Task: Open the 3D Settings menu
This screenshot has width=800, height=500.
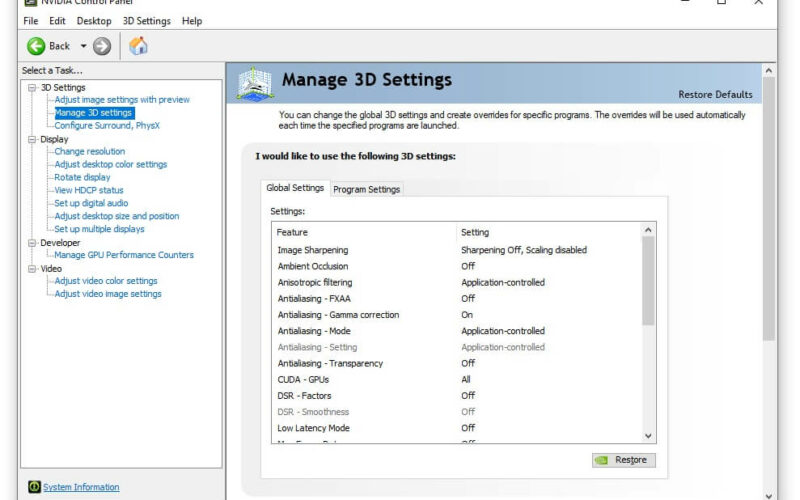Action: [146, 21]
